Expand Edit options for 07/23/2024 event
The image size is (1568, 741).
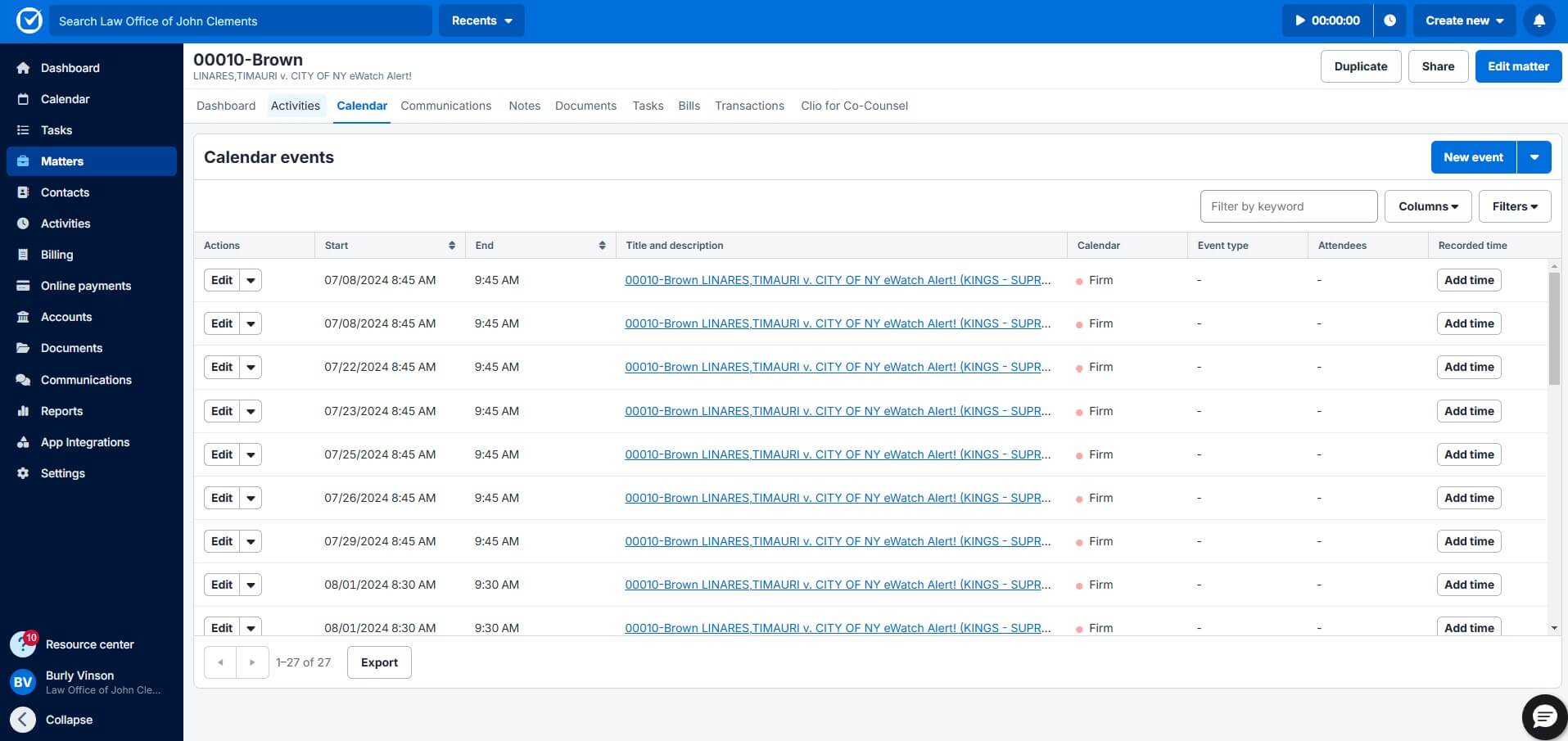pyautogui.click(x=251, y=411)
